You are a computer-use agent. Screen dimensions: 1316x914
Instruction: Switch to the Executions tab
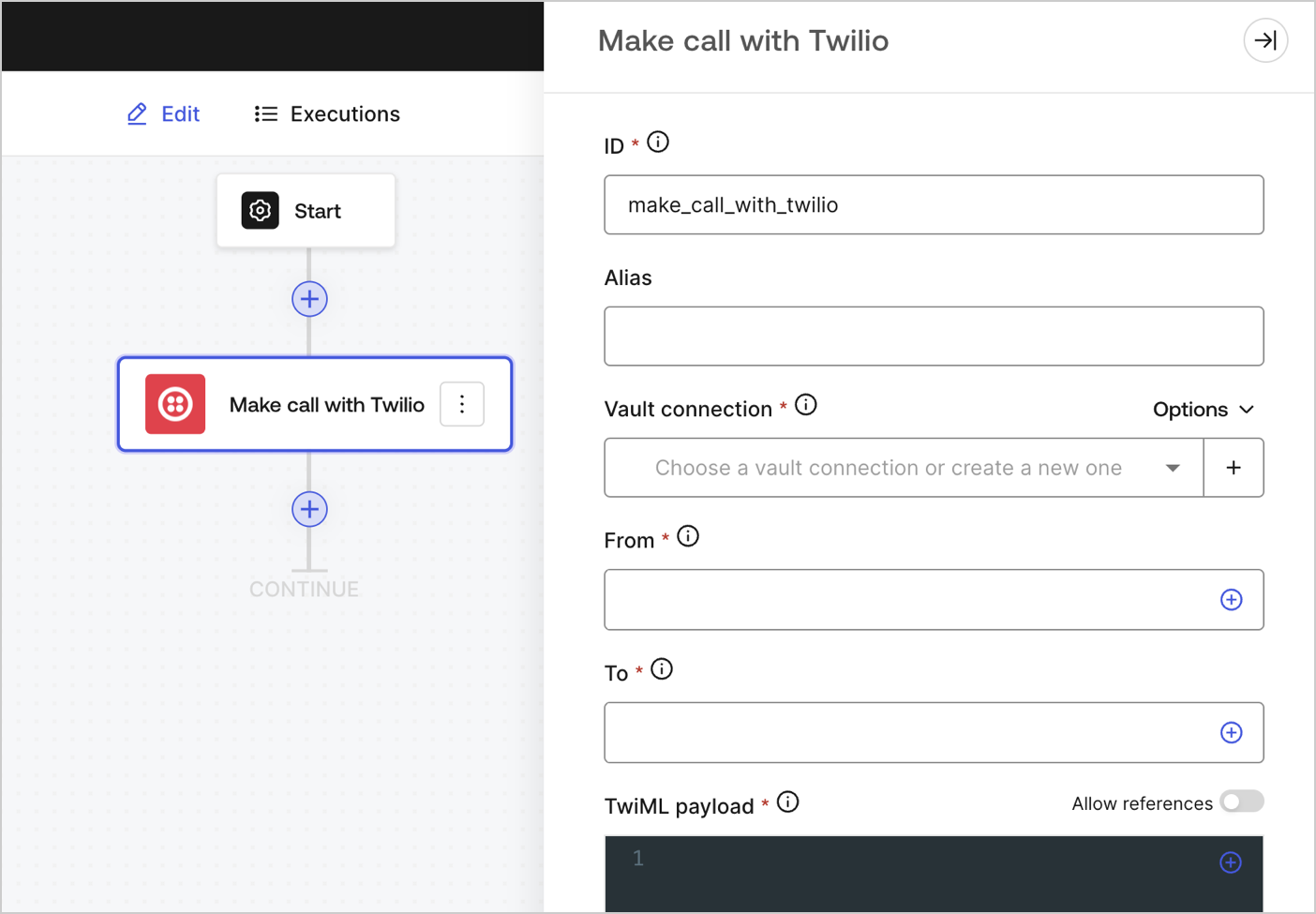click(x=327, y=114)
